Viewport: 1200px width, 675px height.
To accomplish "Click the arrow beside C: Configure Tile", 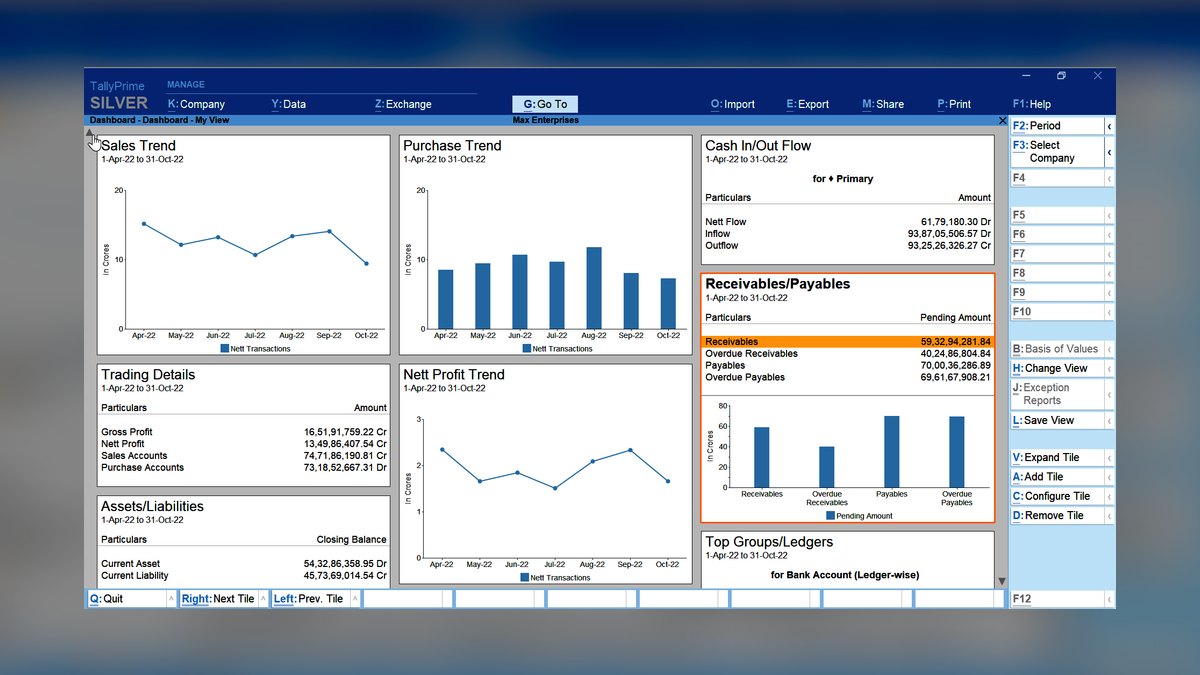I will point(1109,496).
